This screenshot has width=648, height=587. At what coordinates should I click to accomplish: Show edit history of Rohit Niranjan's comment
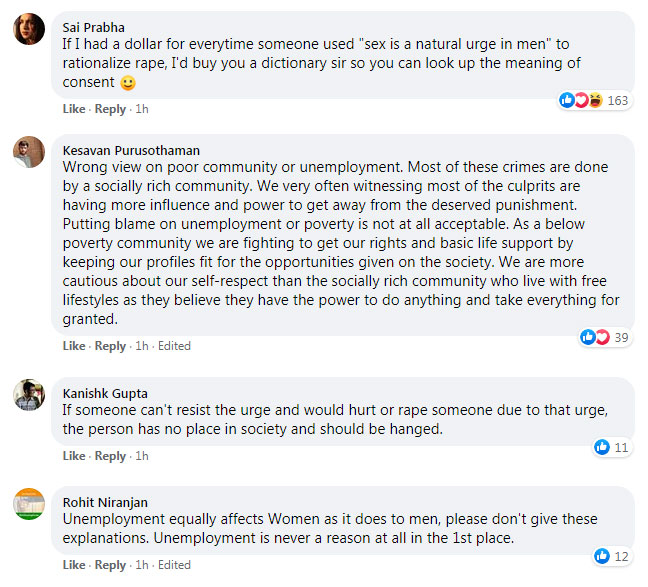[174, 565]
